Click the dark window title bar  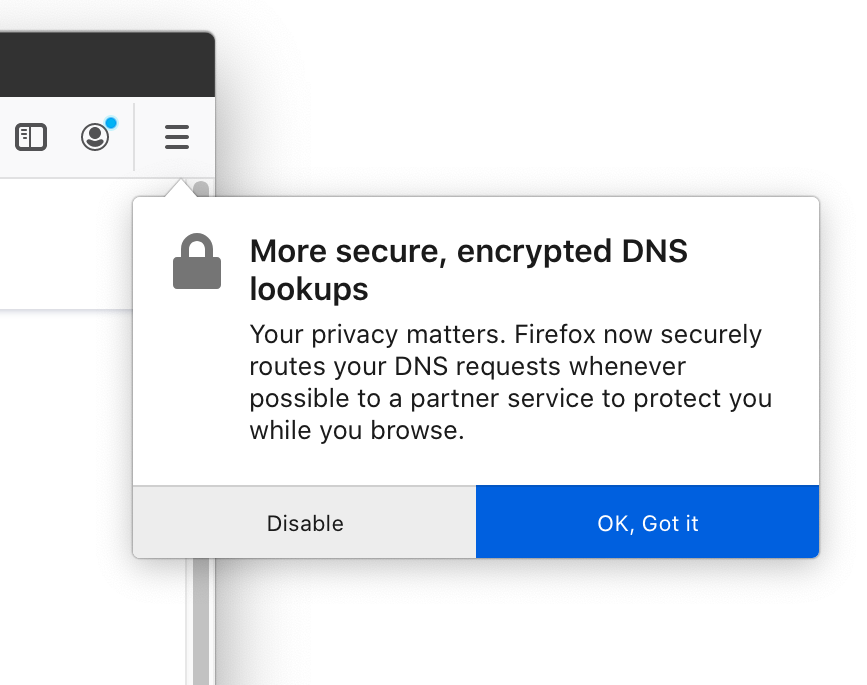tap(105, 64)
